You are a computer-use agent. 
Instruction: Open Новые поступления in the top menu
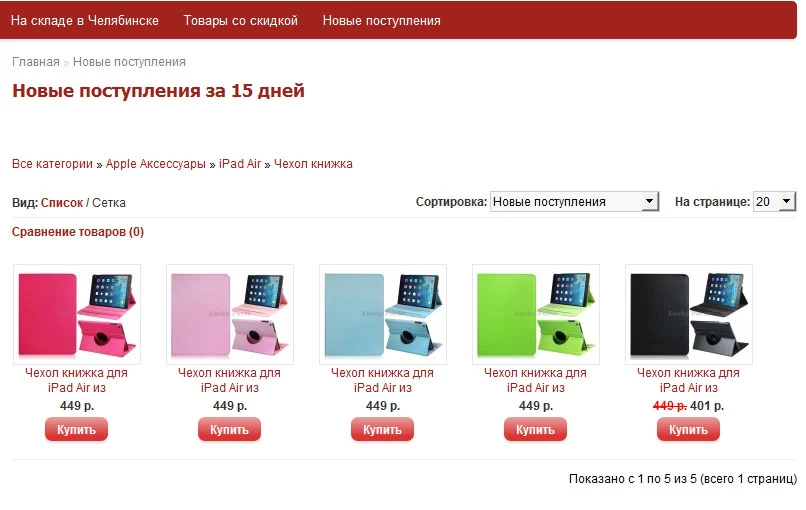pyautogui.click(x=381, y=21)
